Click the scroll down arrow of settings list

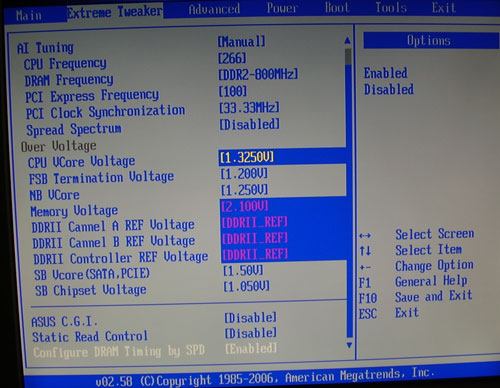pyautogui.click(x=349, y=345)
